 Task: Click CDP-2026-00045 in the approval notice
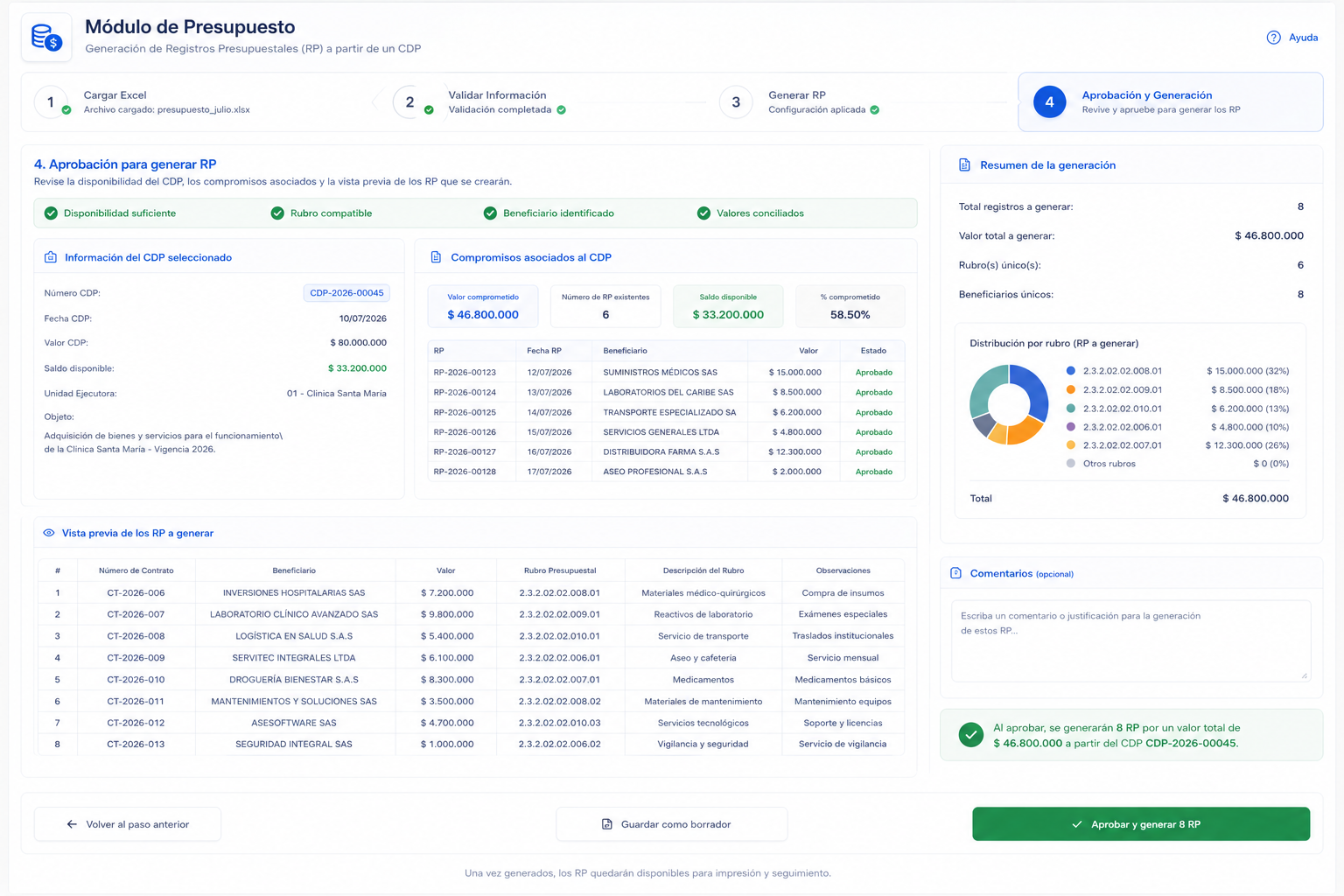pyautogui.click(x=1191, y=744)
